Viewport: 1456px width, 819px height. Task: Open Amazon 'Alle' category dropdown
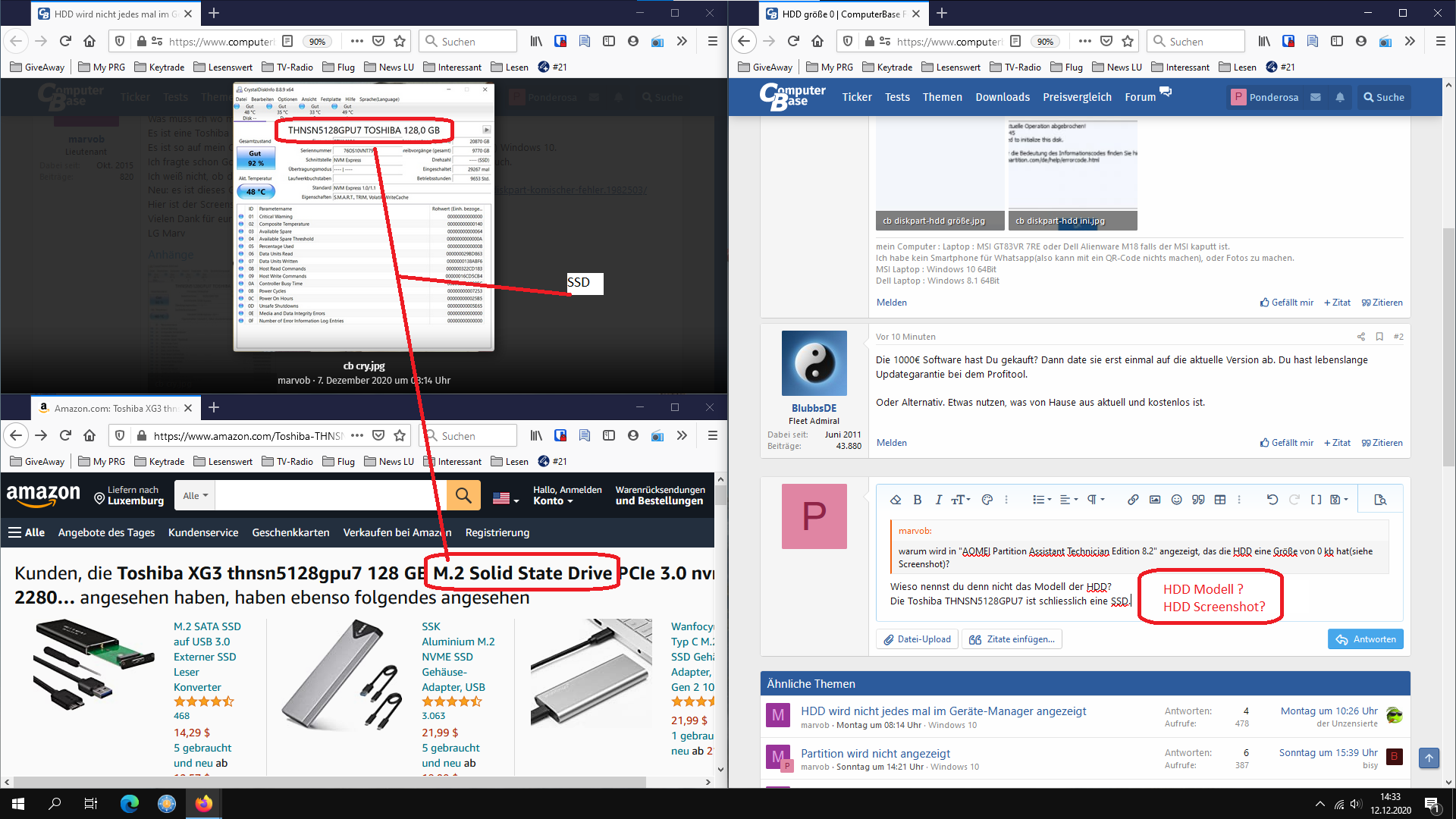tap(195, 496)
